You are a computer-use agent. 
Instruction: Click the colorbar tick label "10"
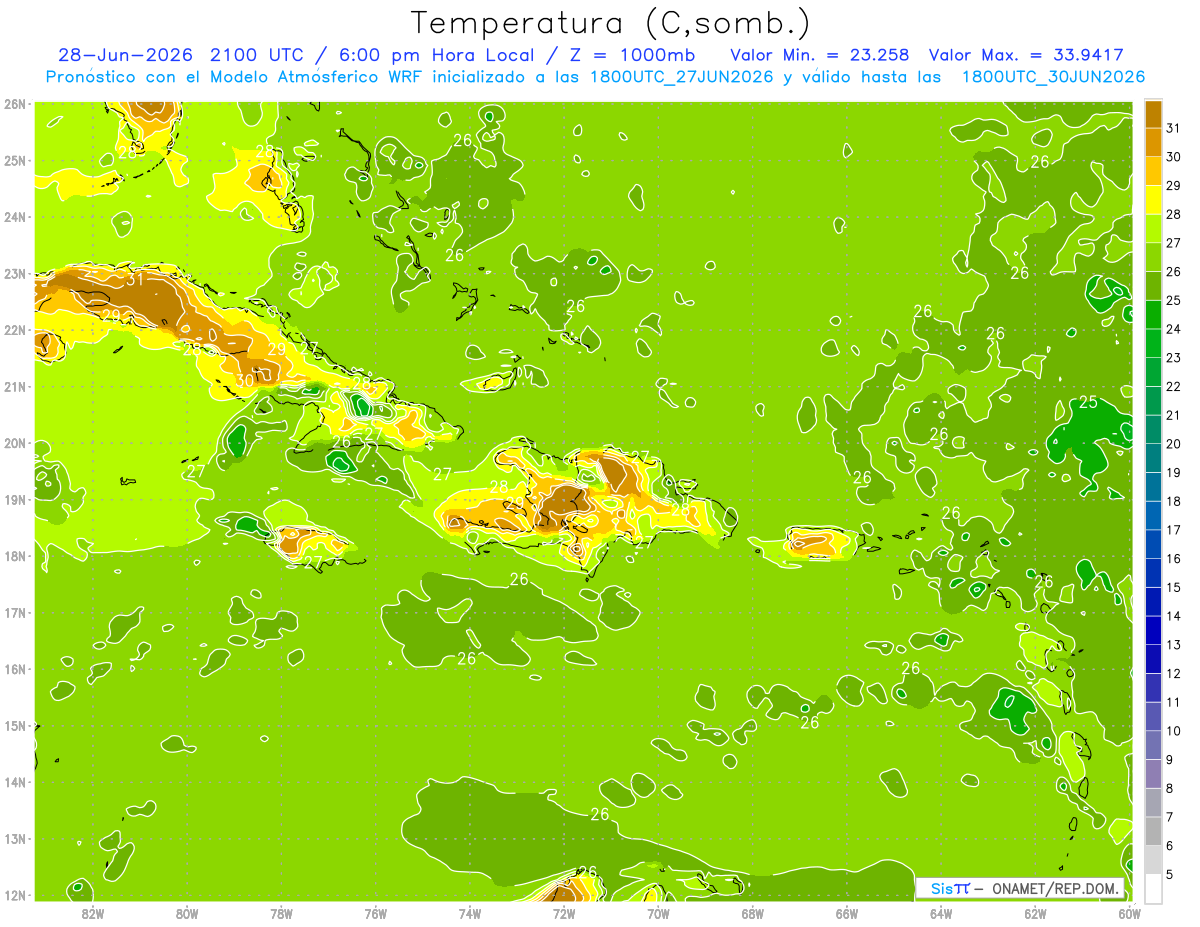[x=1174, y=731]
